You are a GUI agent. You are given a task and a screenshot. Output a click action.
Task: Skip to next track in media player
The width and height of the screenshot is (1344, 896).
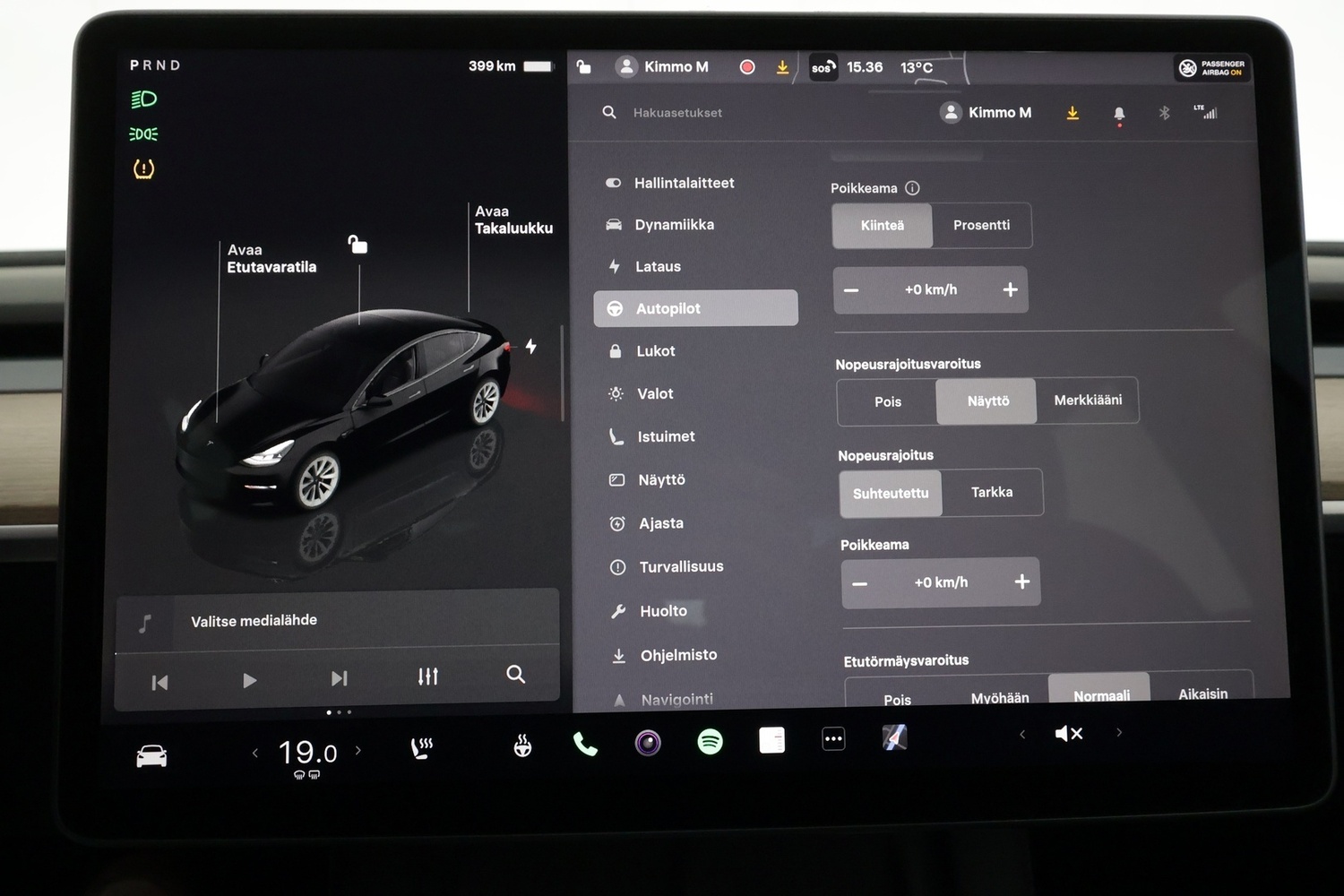pos(339,678)
